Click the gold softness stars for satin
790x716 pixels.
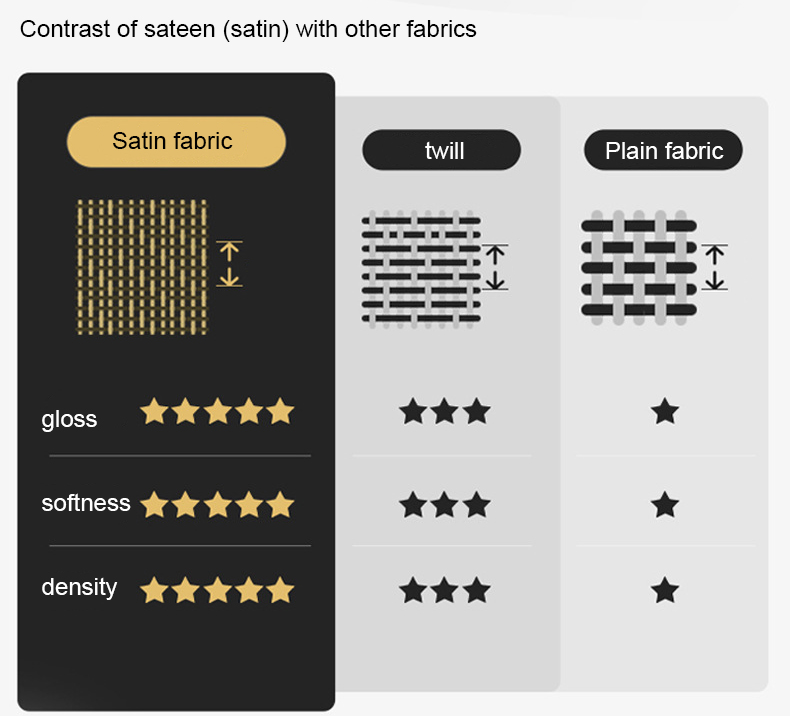[x=217, y=505]
